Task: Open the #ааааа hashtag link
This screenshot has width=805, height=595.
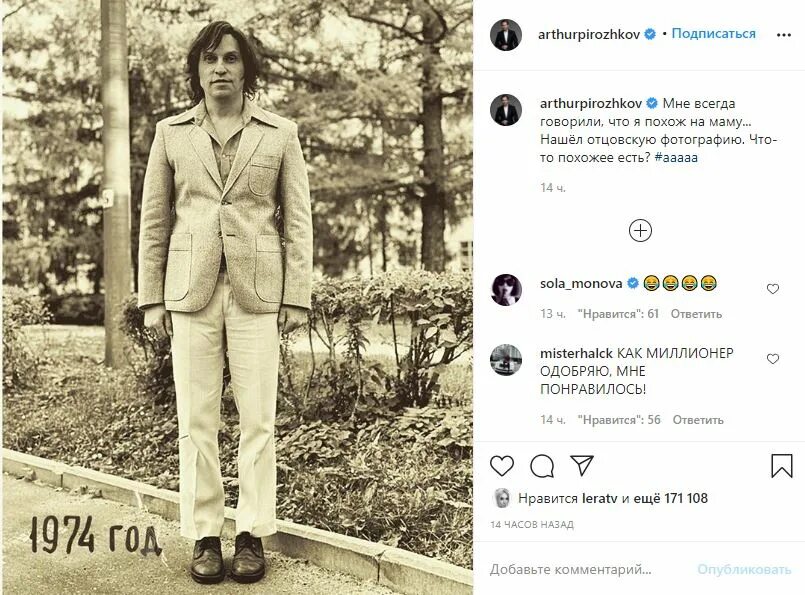Action: tap(676, 159)
